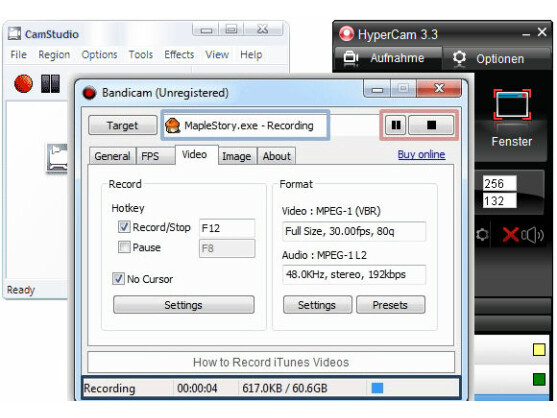Stop the Bandicam recording
The height and width of the screenshot is (418, 557).
pyautogui.click(x=431, y=125)
